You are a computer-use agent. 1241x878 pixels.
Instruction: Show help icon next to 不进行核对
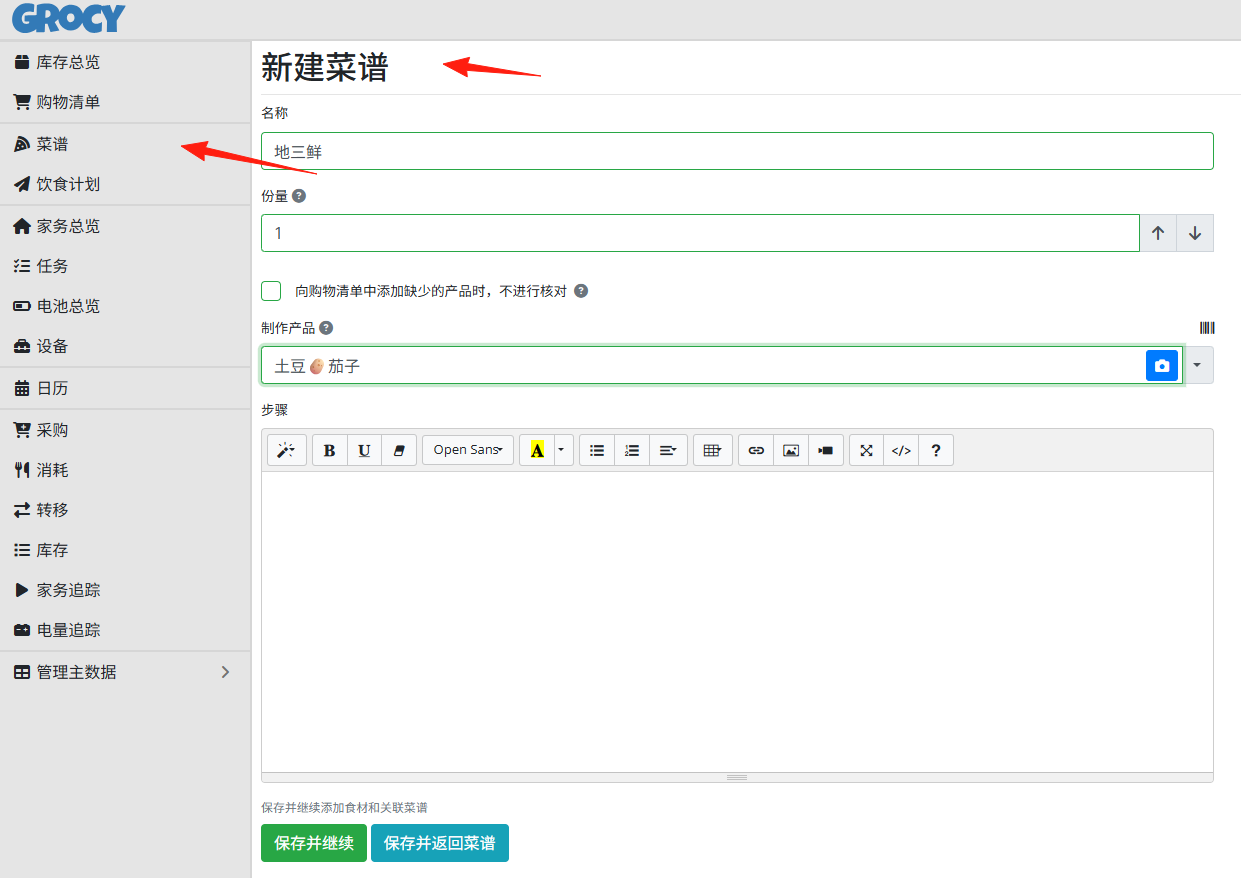pos(581,291)
